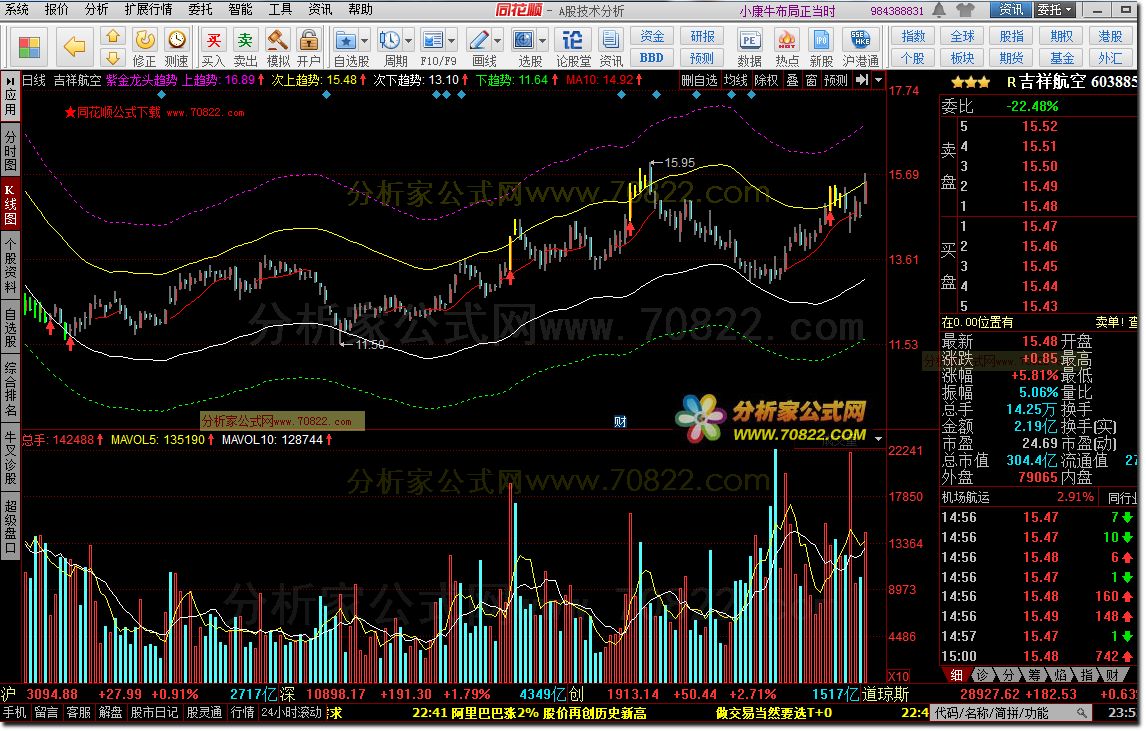1146x731 pixels.
Task: Switch to 综合排名 sidebar tab
Action: point(10,389)
